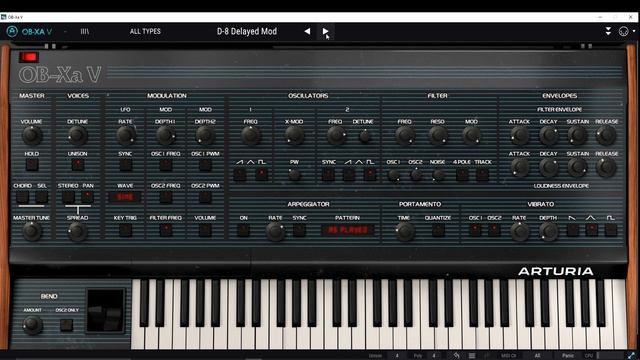Click the MASTER TUNE knob
The image size is (640, 360).
[31, 231]
